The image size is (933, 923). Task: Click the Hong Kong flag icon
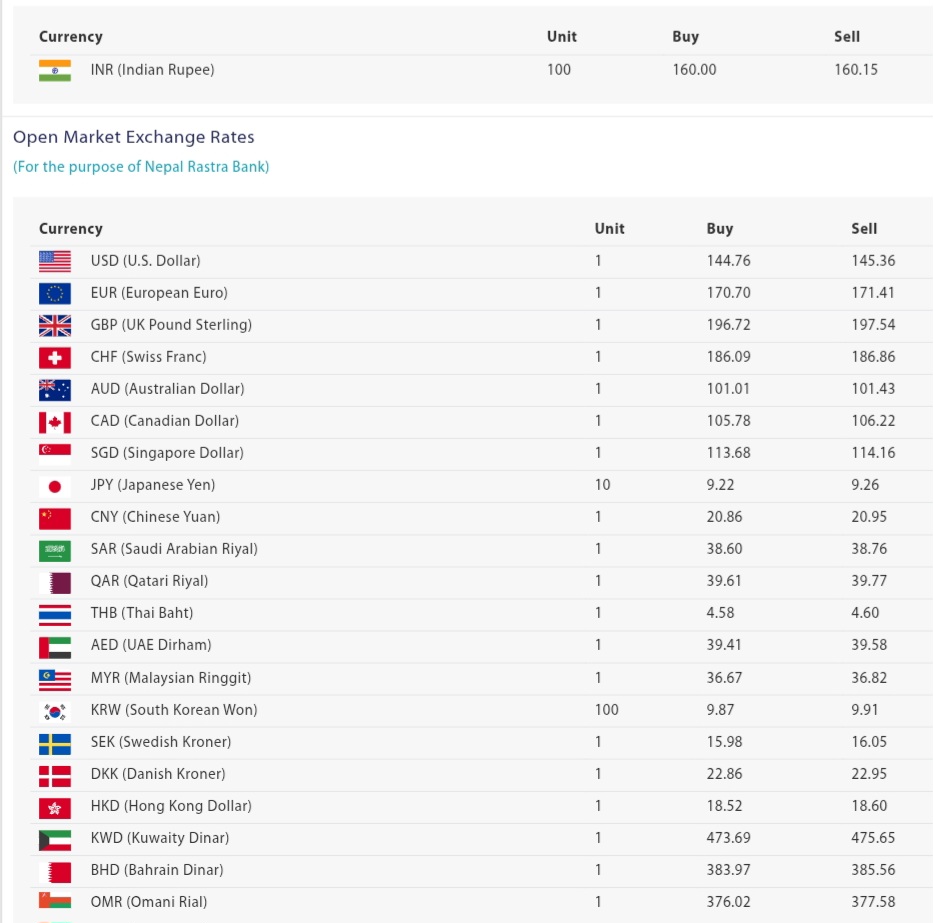(x=55, y=807)
